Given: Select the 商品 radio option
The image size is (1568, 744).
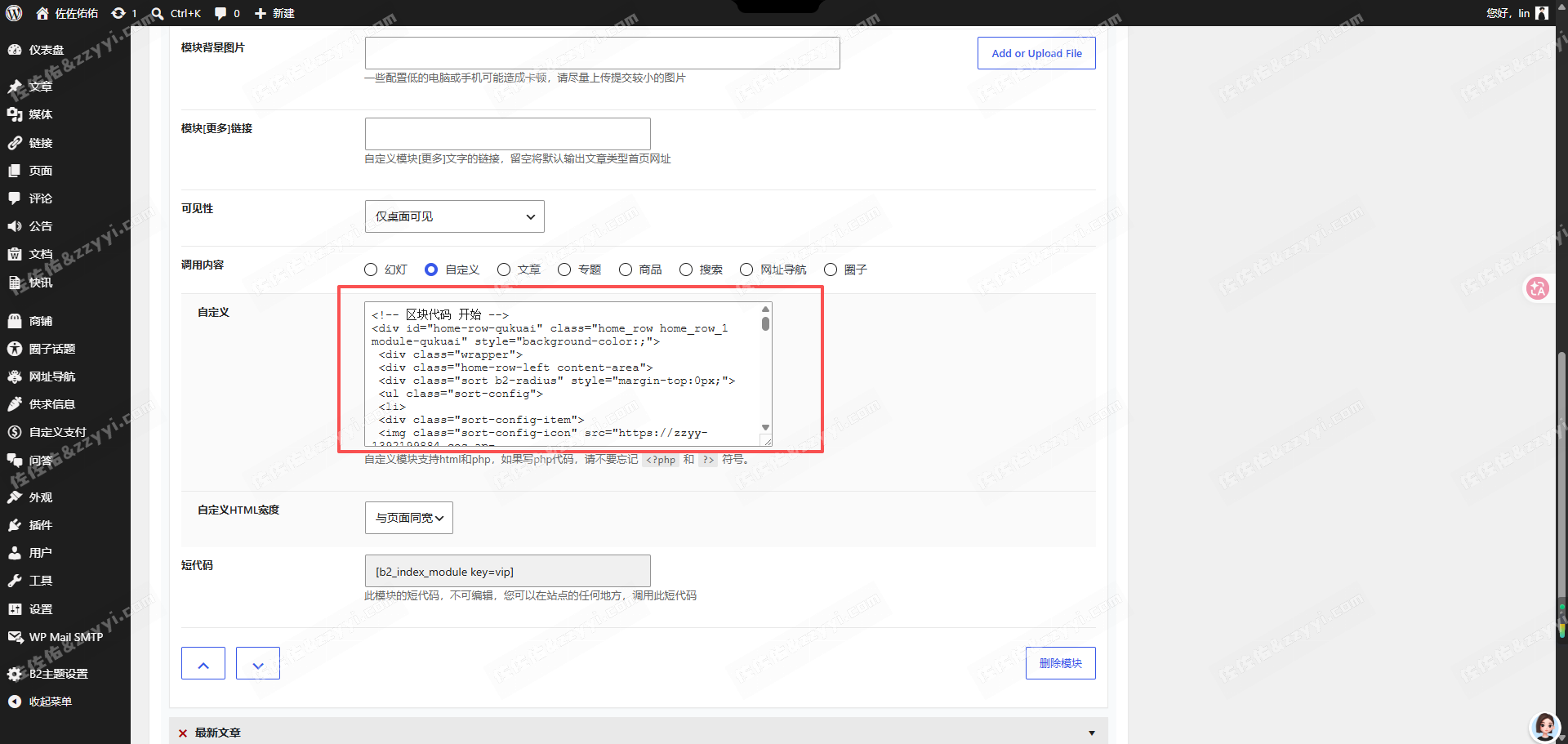Looking at the screenshot, I should [626, 270].
